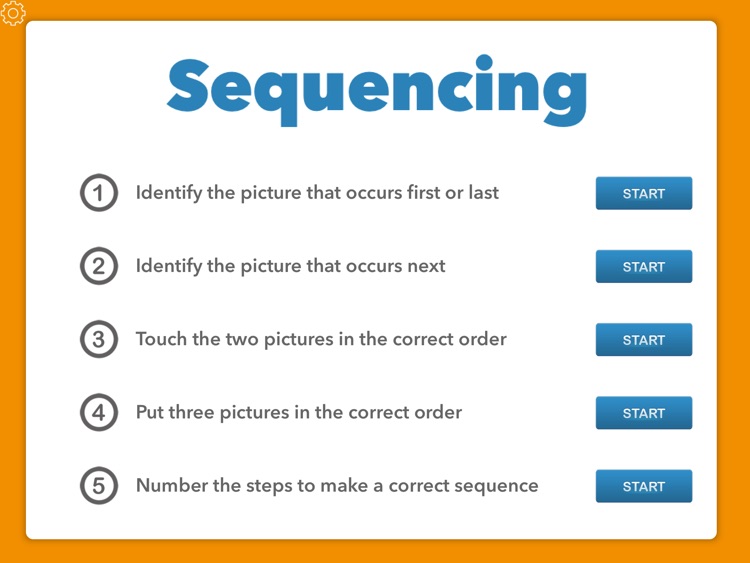Select "Number the steps to make a correct sequence"

pyautogui.click(x=337, y=486)
